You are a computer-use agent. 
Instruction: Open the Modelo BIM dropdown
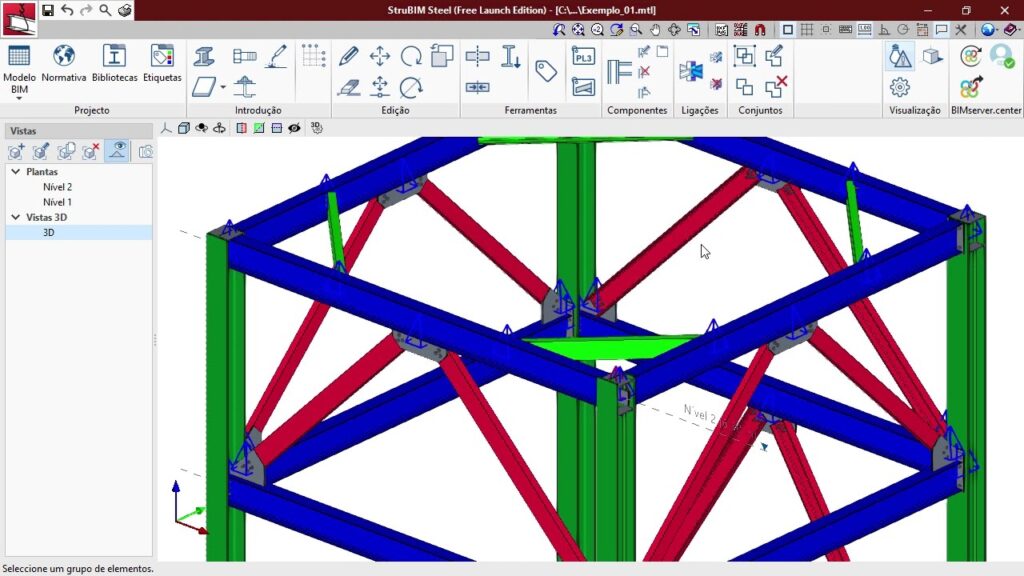pyautogui.click(x=19, y=90)
